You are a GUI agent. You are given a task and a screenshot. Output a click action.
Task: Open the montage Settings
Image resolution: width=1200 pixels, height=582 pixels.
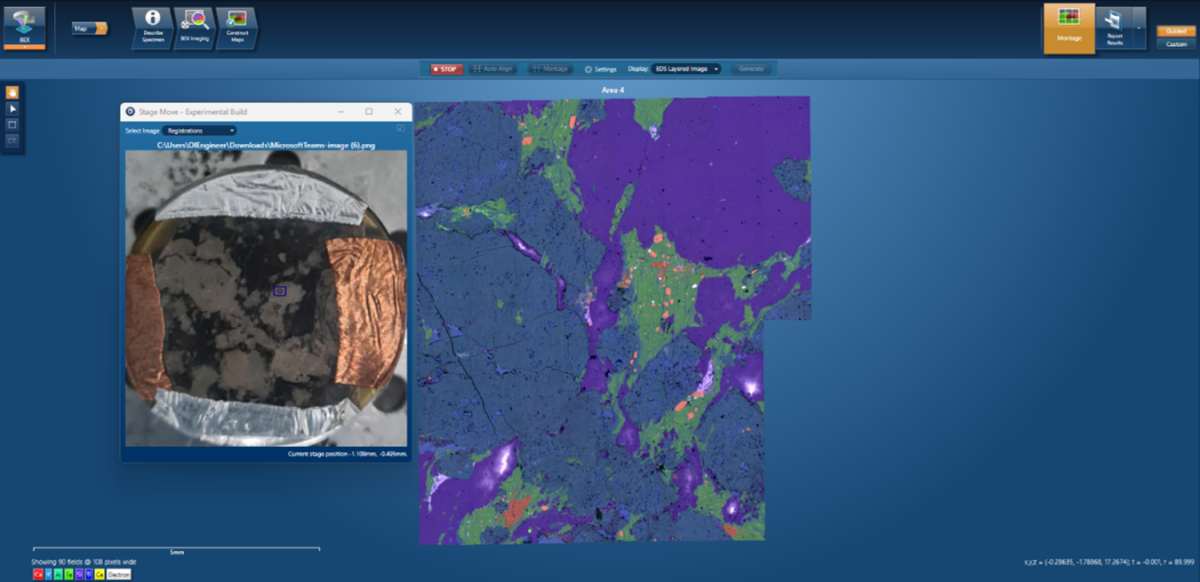coord(600,69)
